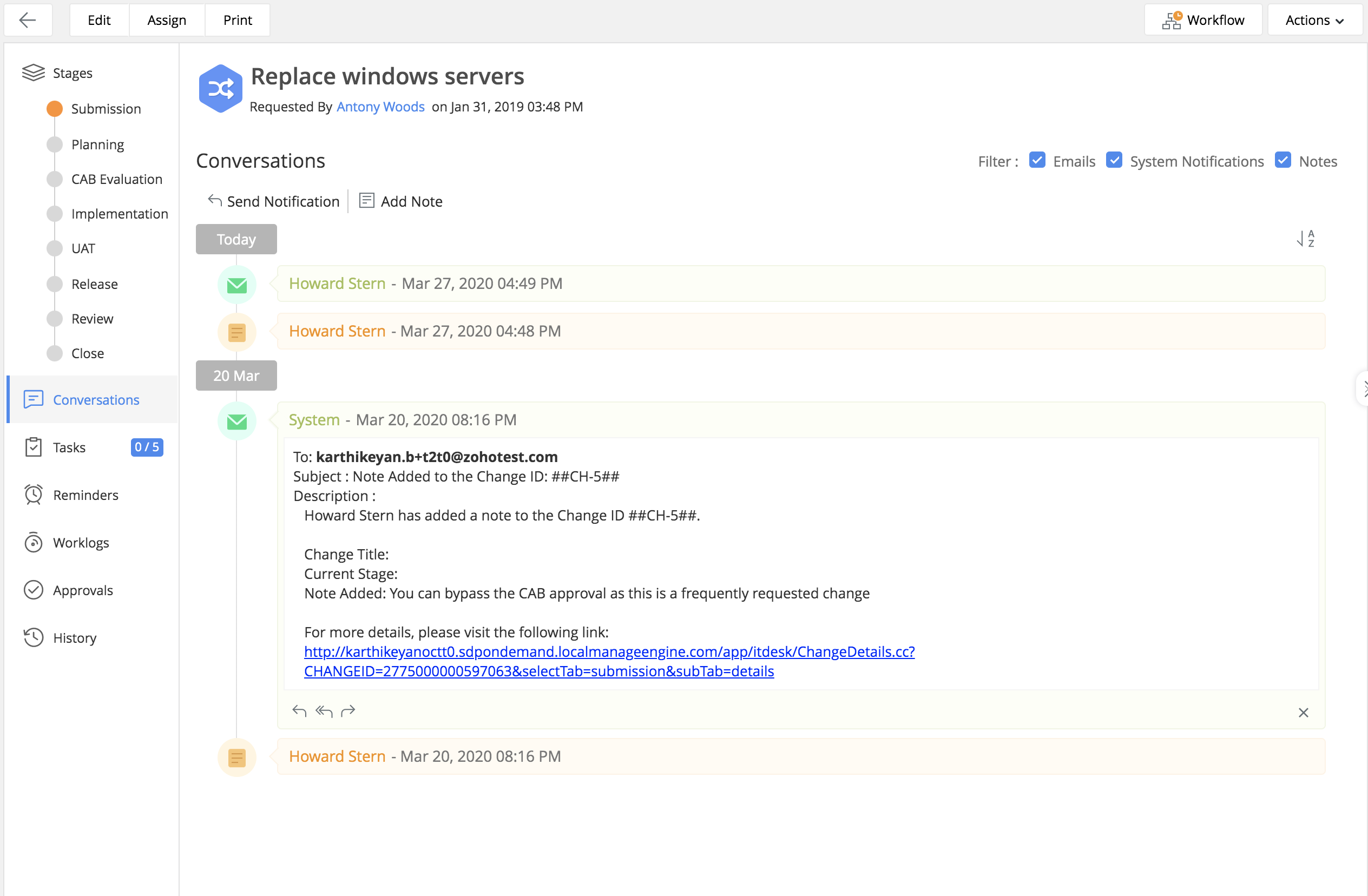Click the back arrow icon
The image size is (1368, 896).
tap(28, 20)
